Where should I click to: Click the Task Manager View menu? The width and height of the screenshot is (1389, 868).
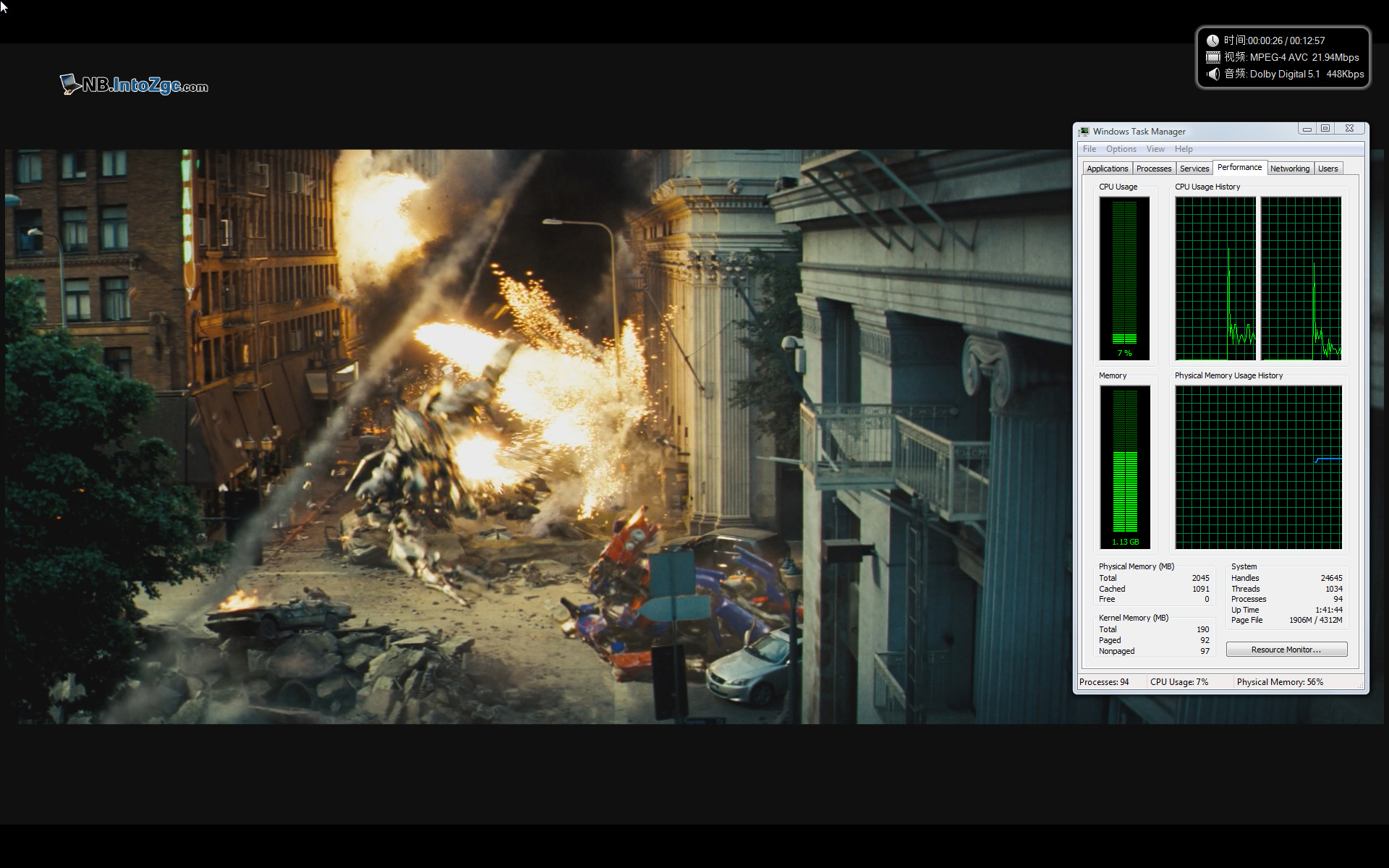click(1154, 149)
